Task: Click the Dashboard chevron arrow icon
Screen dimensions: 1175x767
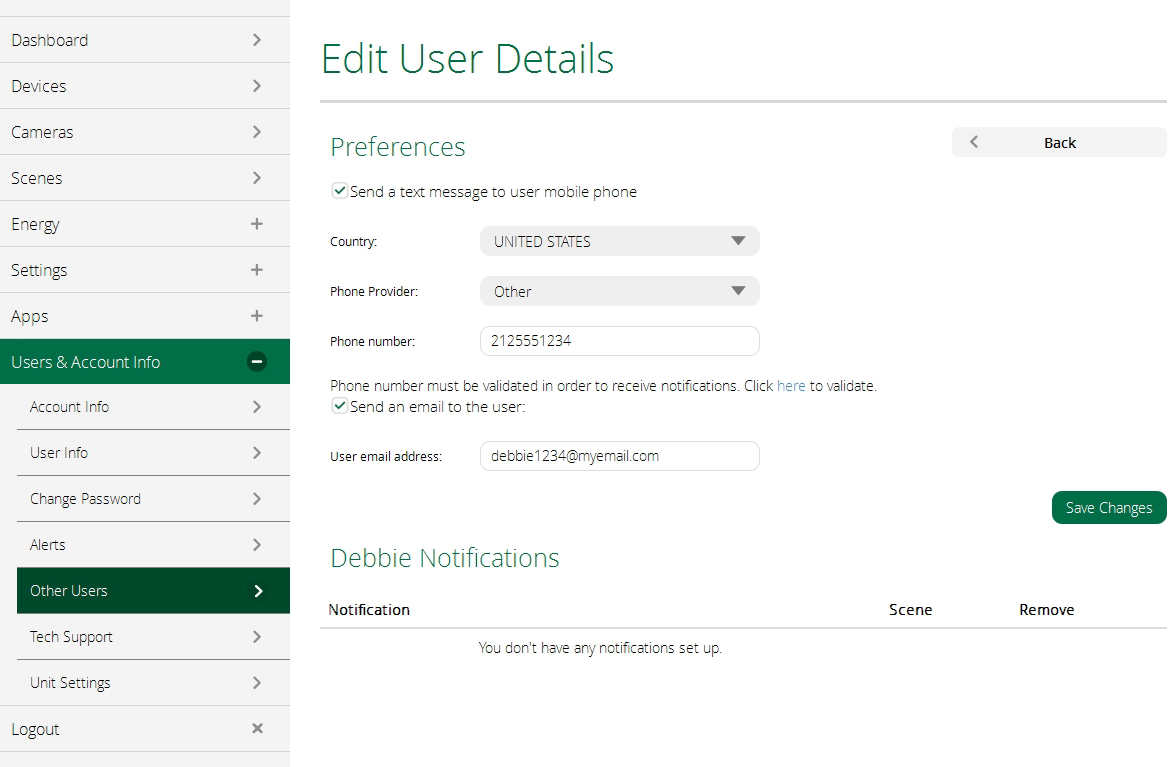Action: tap(257, 40)
